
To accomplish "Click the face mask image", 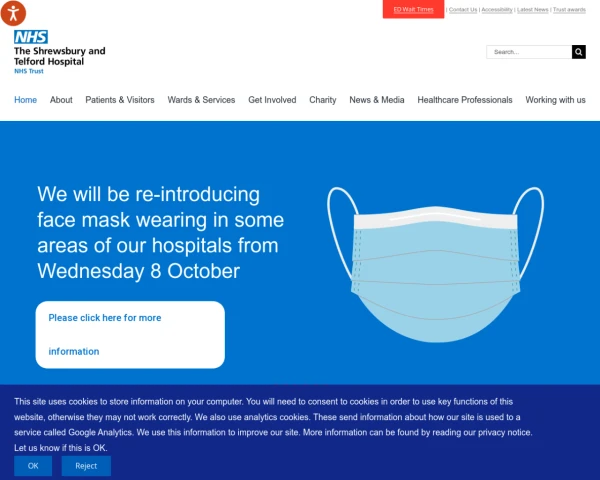I will coord(435,264).
